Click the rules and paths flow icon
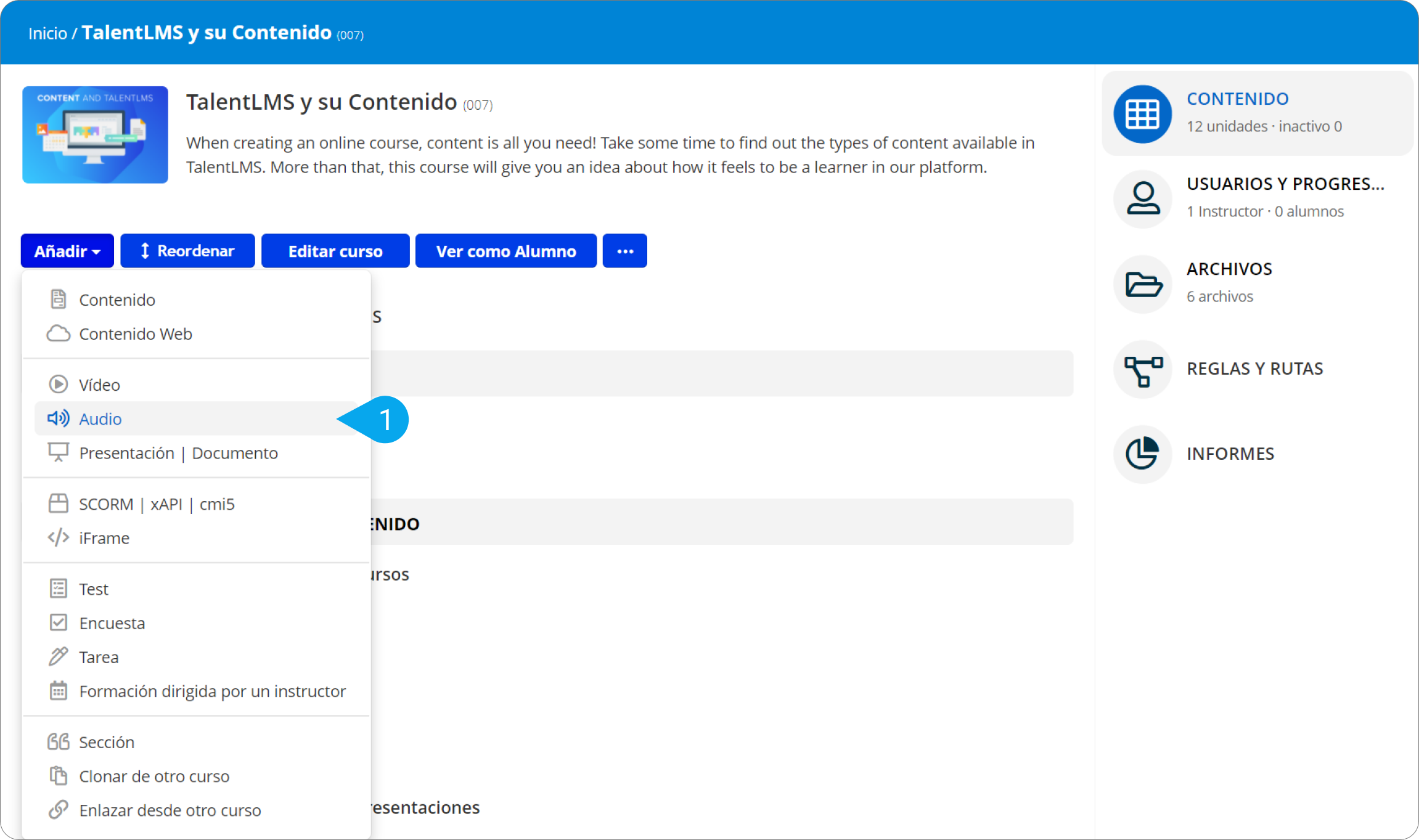The height and width of the screenshot is (840, 1419). coord(1142,369)
